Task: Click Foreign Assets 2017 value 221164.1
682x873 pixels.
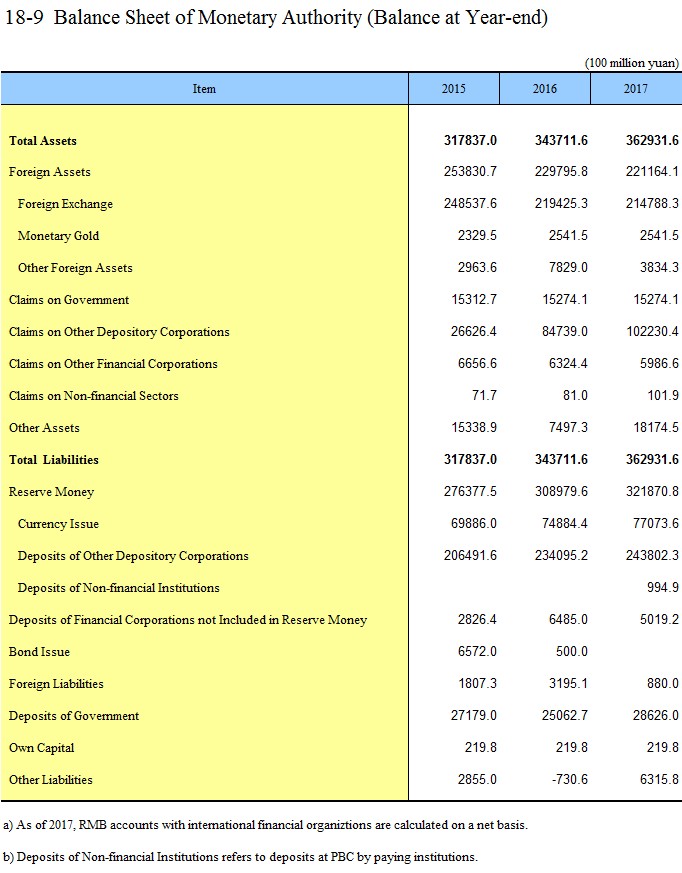Action: [x=652, y=171]
